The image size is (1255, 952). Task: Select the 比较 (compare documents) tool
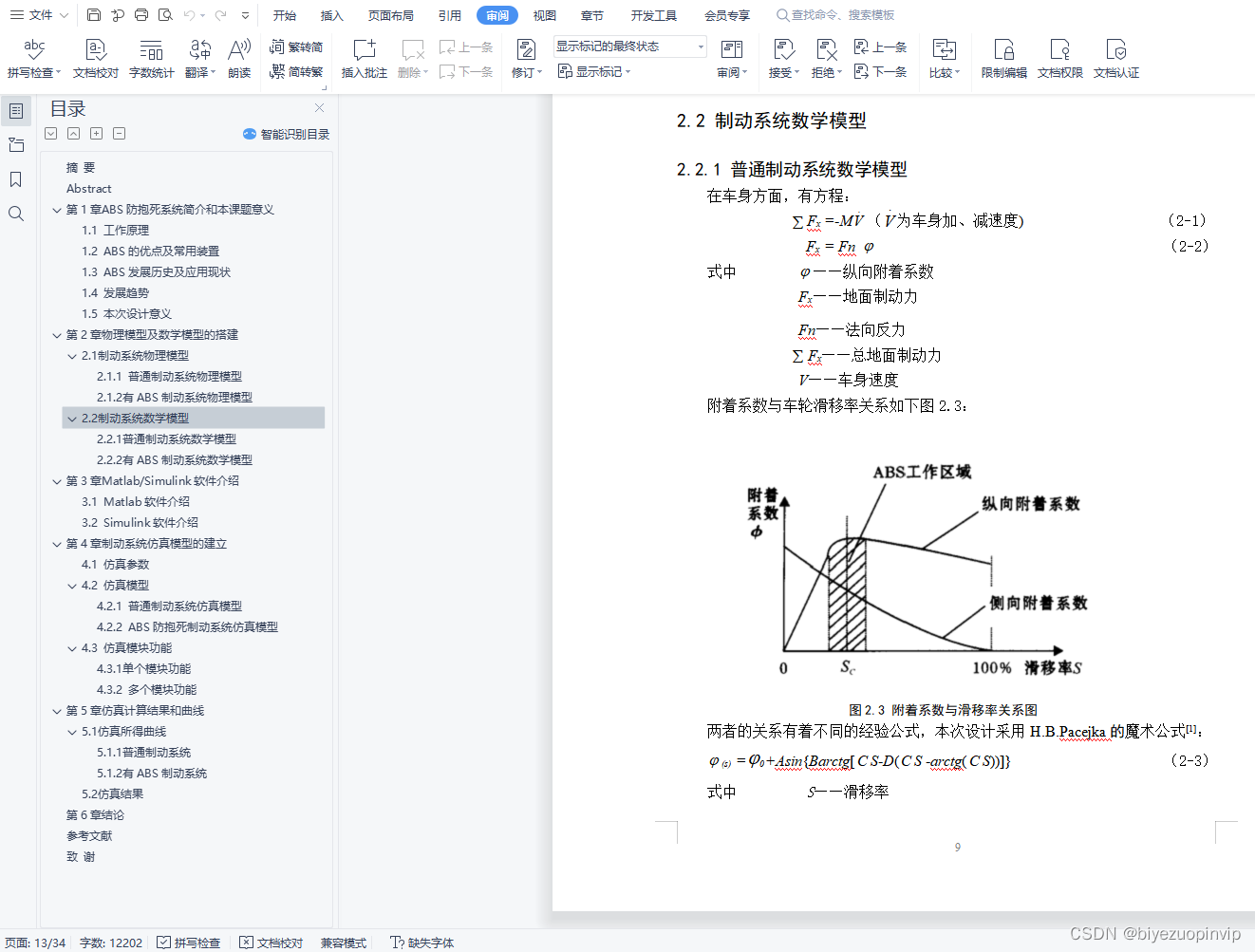tap(943, 57)
